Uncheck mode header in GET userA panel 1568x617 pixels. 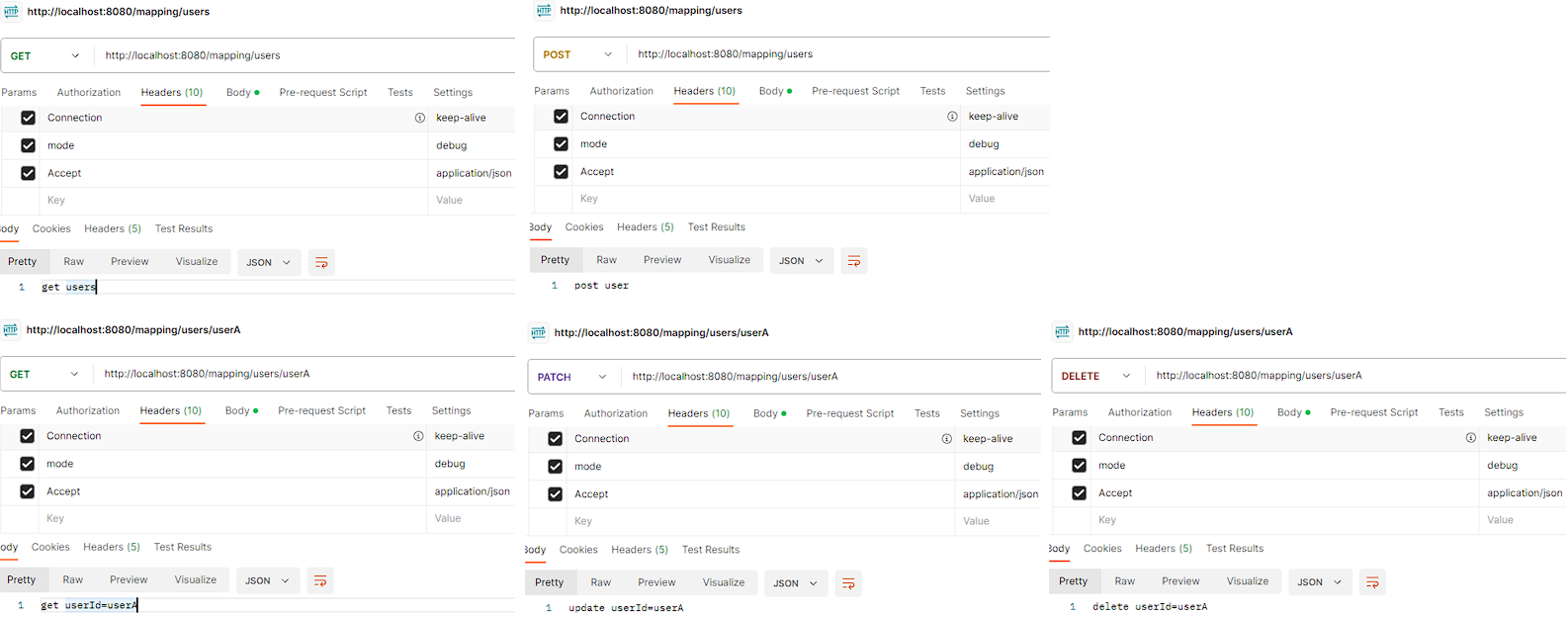pyautogui.click(x=27, y=464)
